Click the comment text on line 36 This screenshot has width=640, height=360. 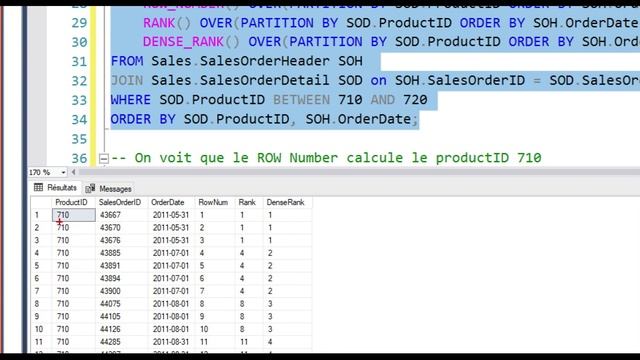(326, 158)
